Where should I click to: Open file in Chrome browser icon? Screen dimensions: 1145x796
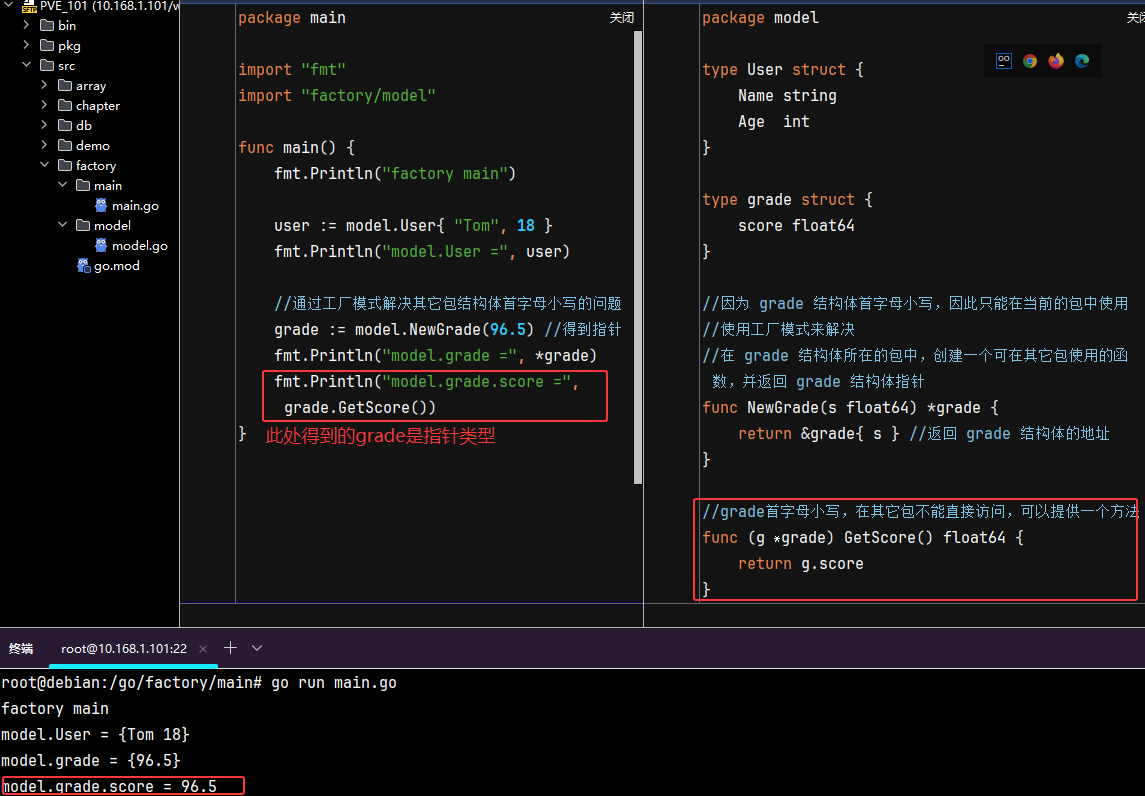pos(1030,61)
